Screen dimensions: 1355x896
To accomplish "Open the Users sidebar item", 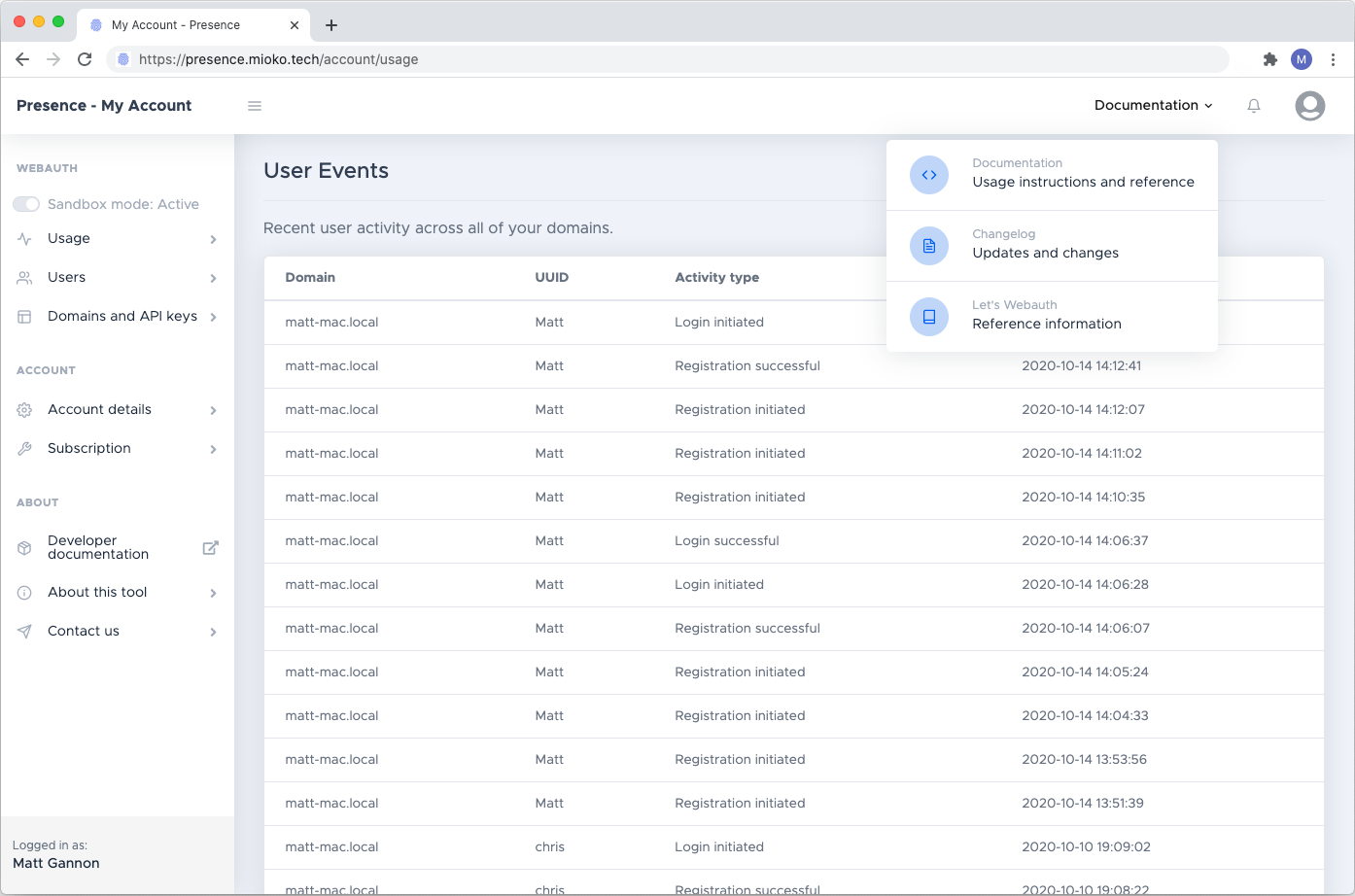I will click(118, 278).
